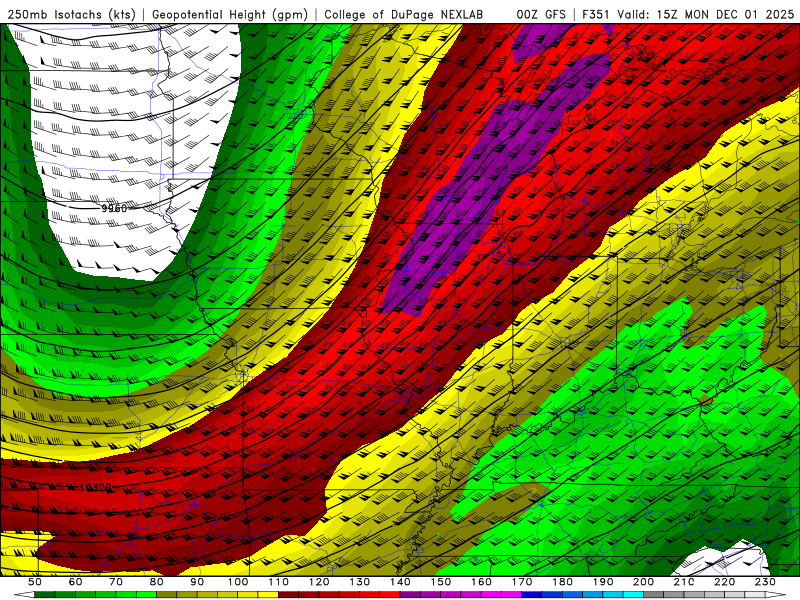This screenshot has height=600, width=800.
Task: Click the 80 value on the legend
Action: 157,582
